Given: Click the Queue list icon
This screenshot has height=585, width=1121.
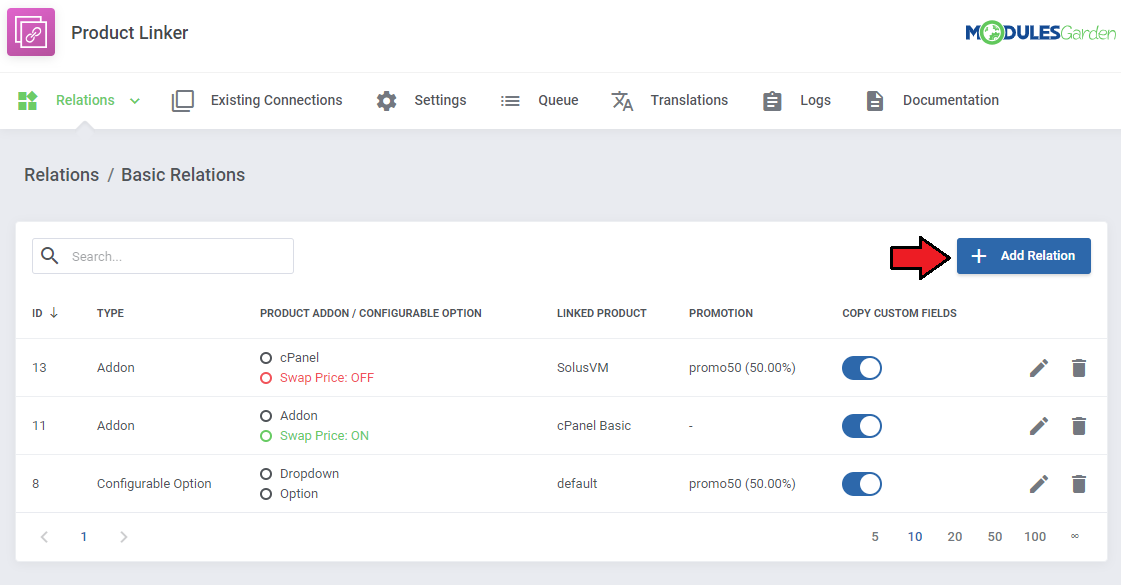Looking at the screenshot, I should [x=510, y=101].
